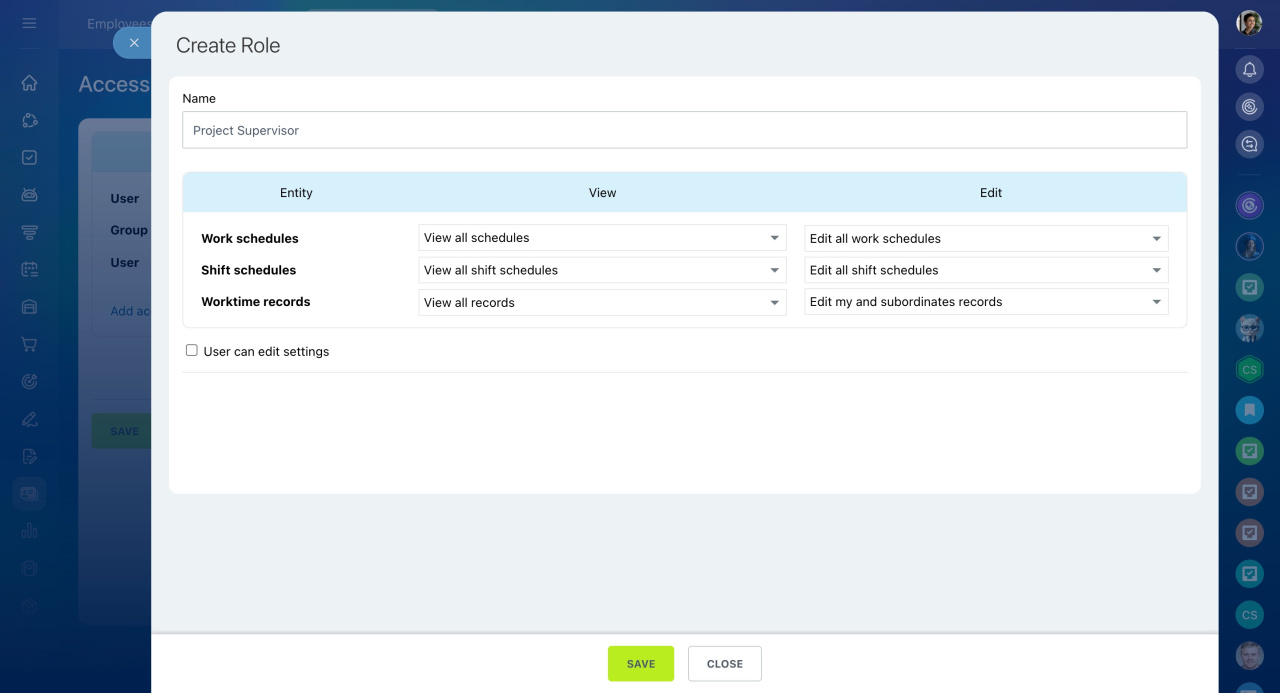Expand Work schedules View dropdown
This screenshot has width=1280, height=693.
[602, 238]
